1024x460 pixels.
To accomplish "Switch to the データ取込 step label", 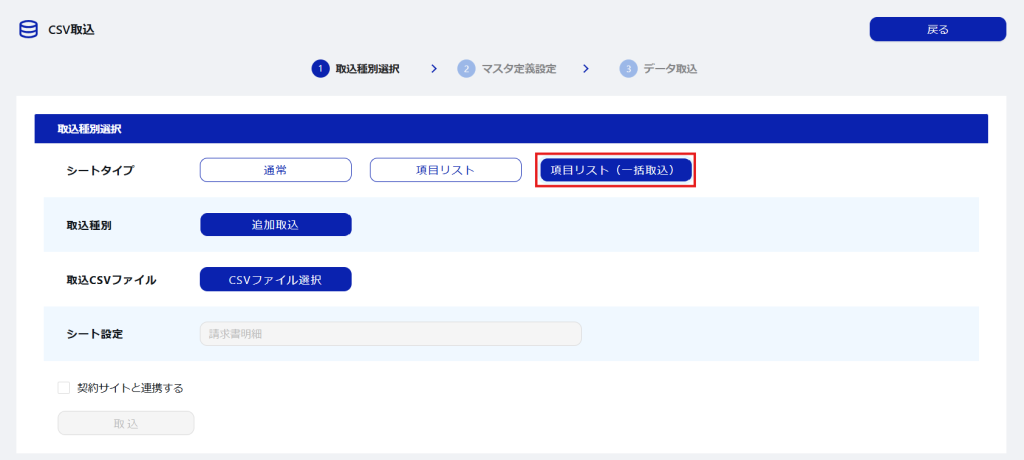I will [x=670, y=69].
